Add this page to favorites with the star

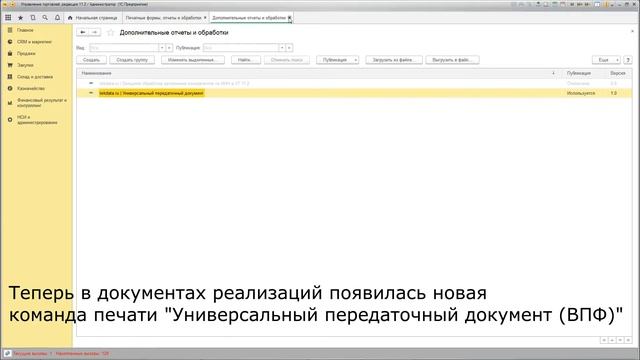110,32
